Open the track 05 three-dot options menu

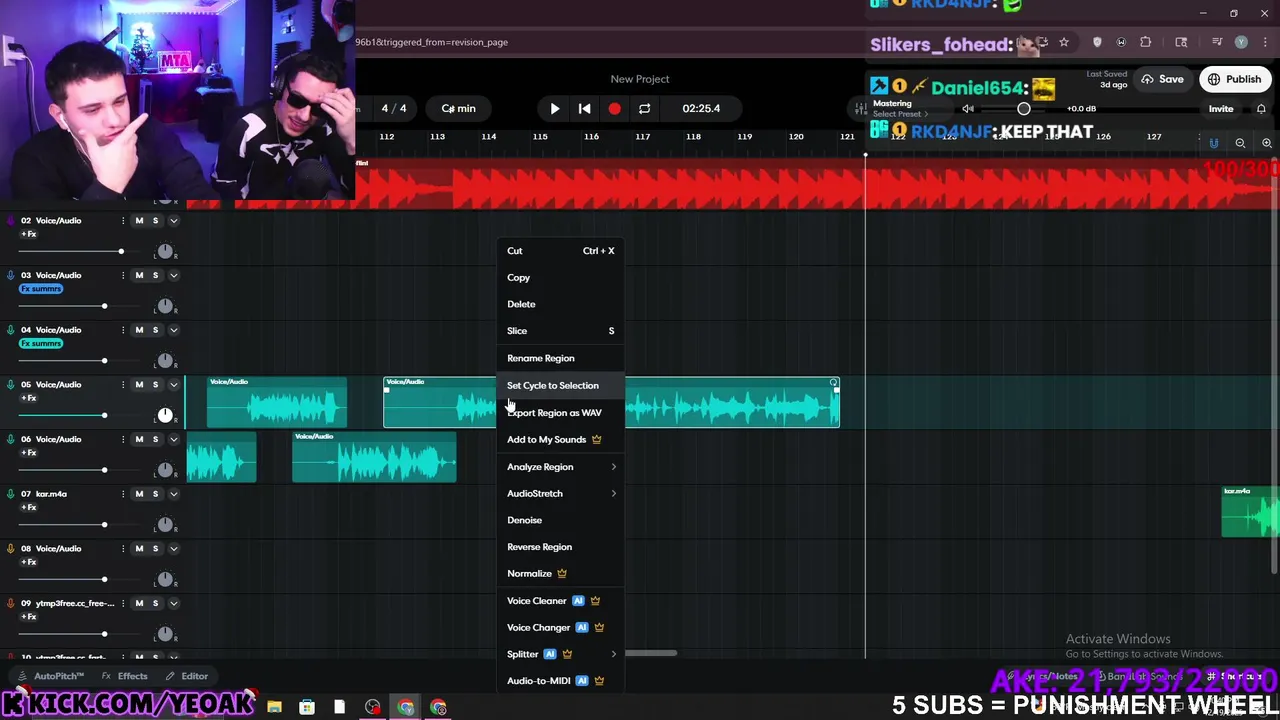(x=123, y=384)
